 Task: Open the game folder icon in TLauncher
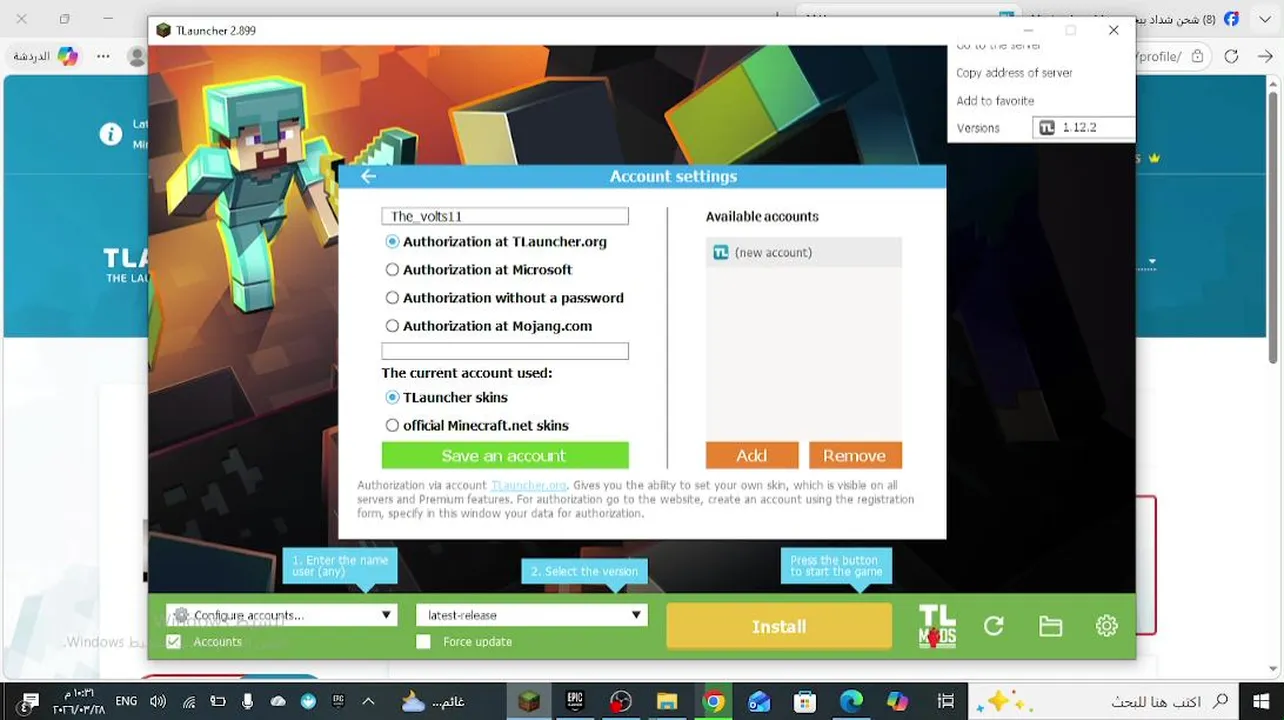[x=1050, y=626]
